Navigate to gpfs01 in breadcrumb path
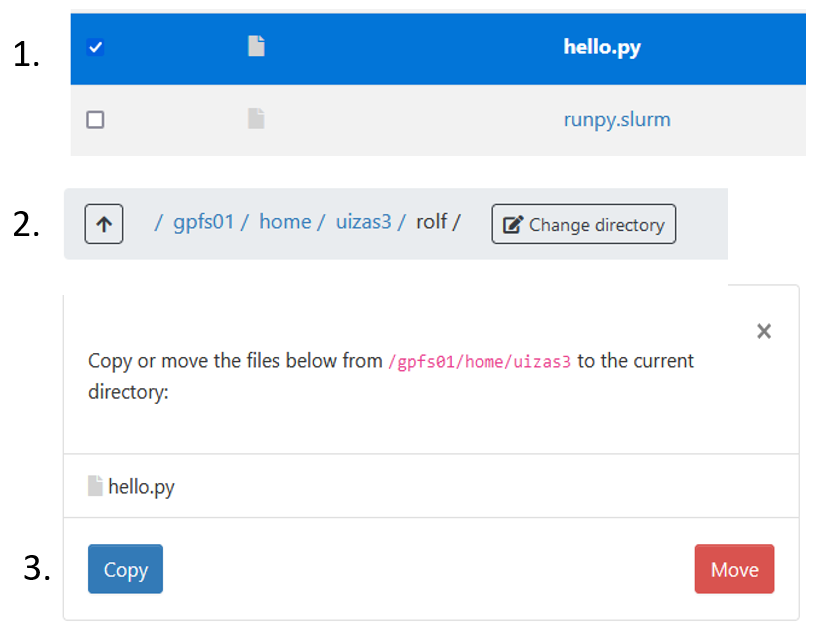This screenshot has height=628, width=813. tap(203, 222)
